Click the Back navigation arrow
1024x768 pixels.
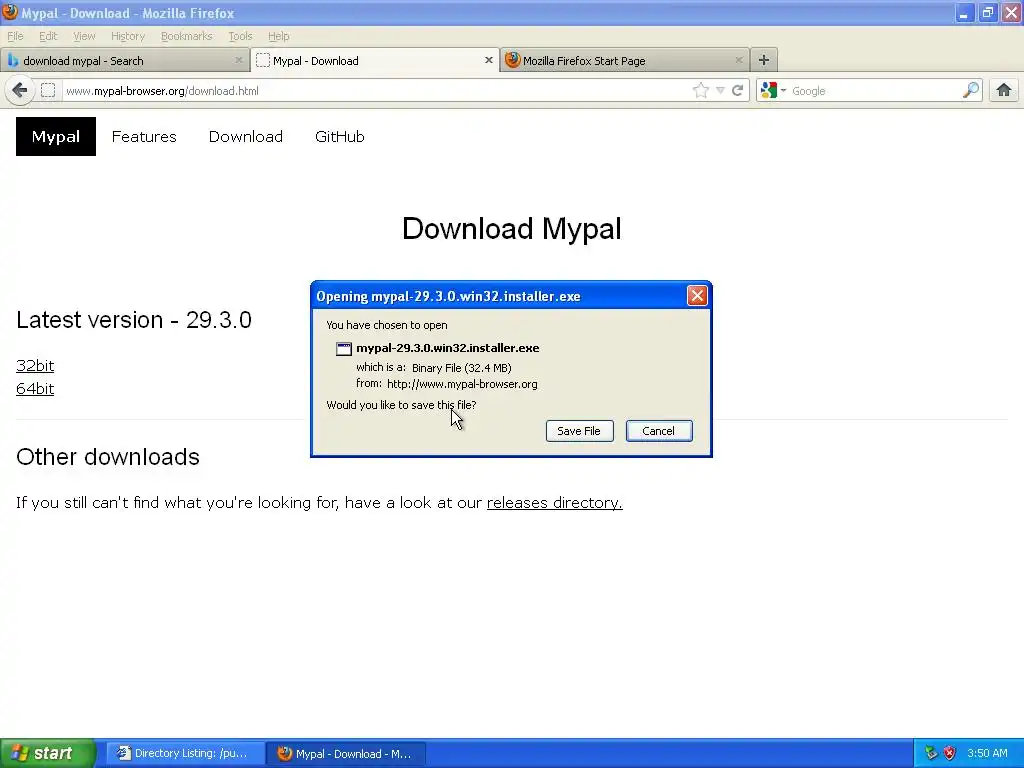[20, 90]
